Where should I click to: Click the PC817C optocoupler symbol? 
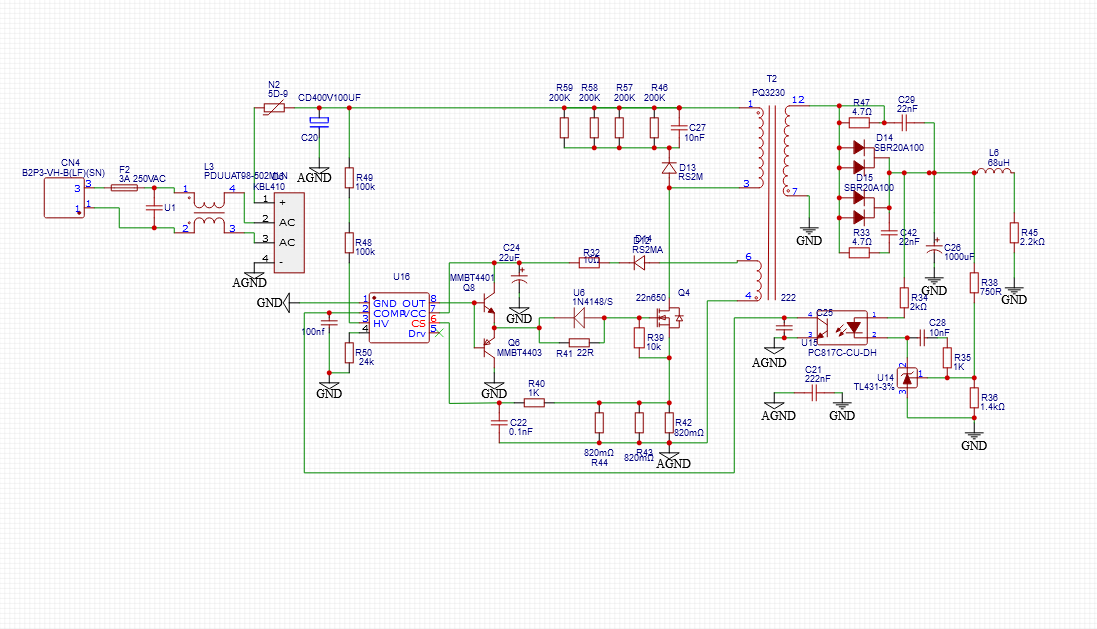pos(842,325)
